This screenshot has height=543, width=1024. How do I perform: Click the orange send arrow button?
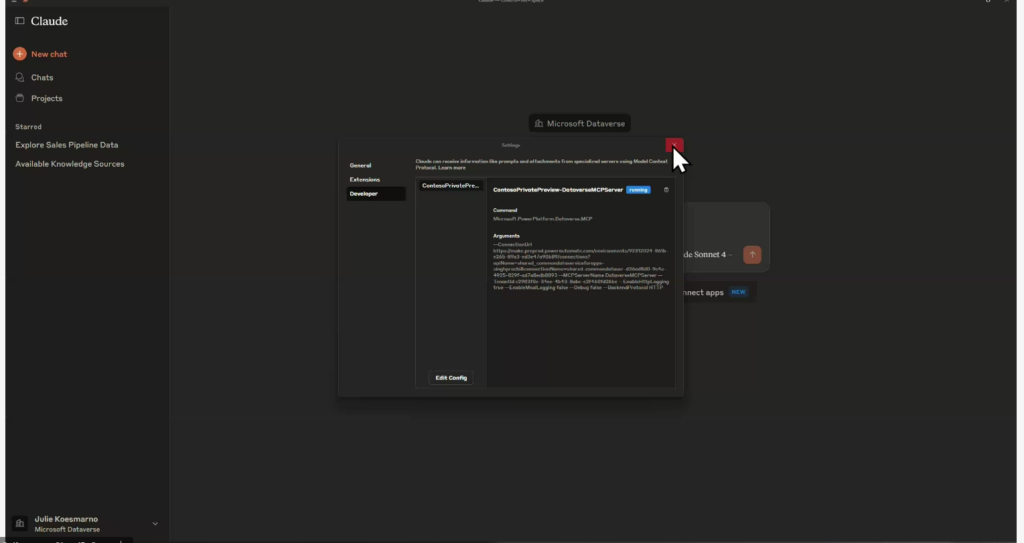coord(752,255)
